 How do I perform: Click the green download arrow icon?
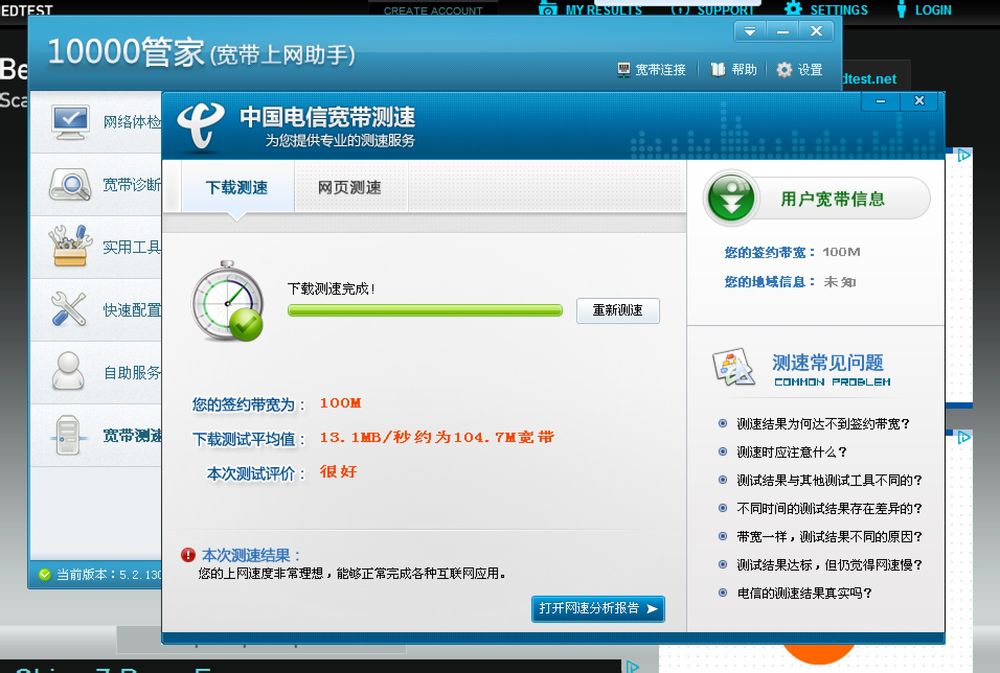pyautogui.click(x=732, y=198)
